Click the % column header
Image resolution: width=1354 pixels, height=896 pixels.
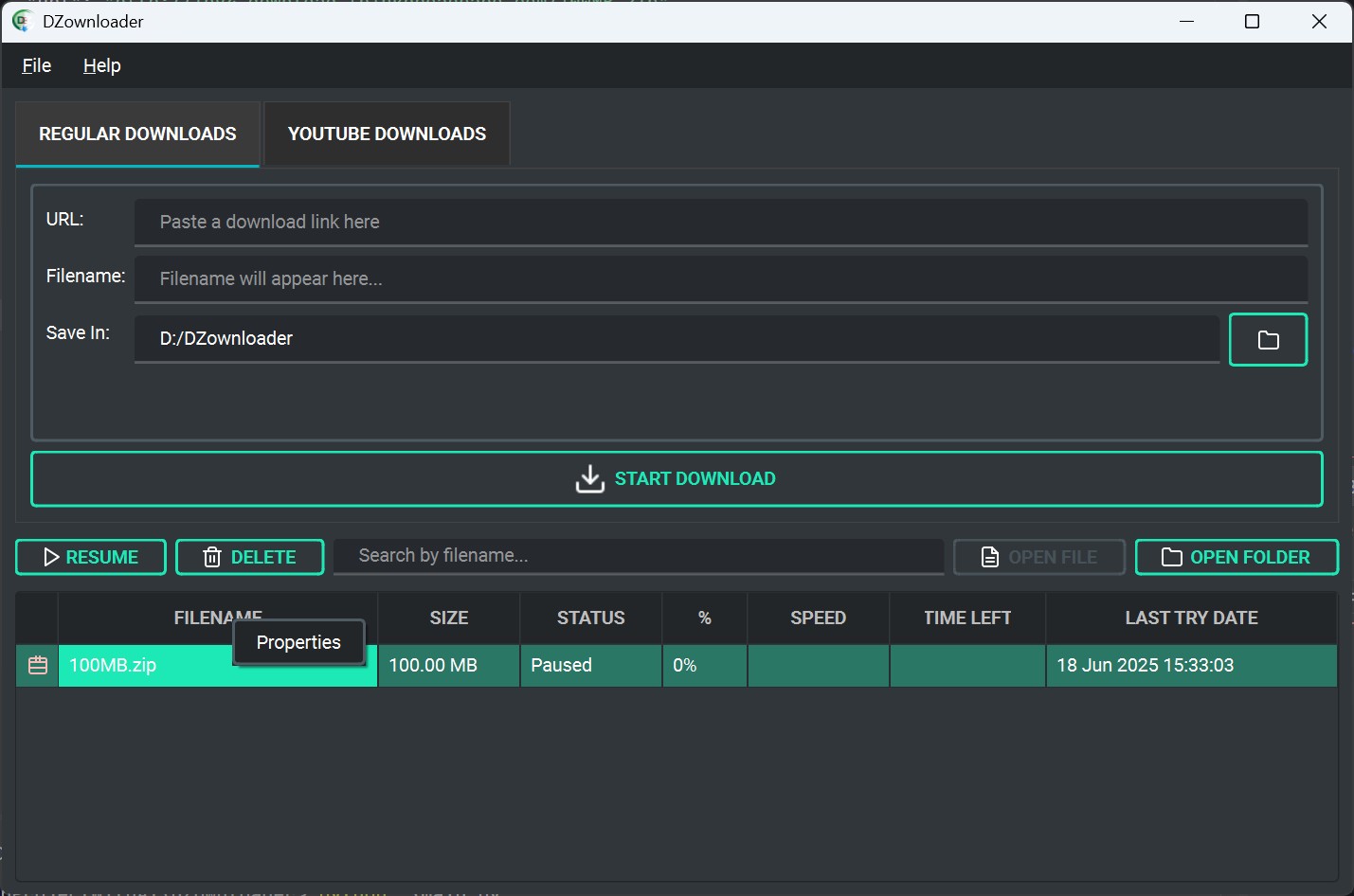(x=704, y=618)
